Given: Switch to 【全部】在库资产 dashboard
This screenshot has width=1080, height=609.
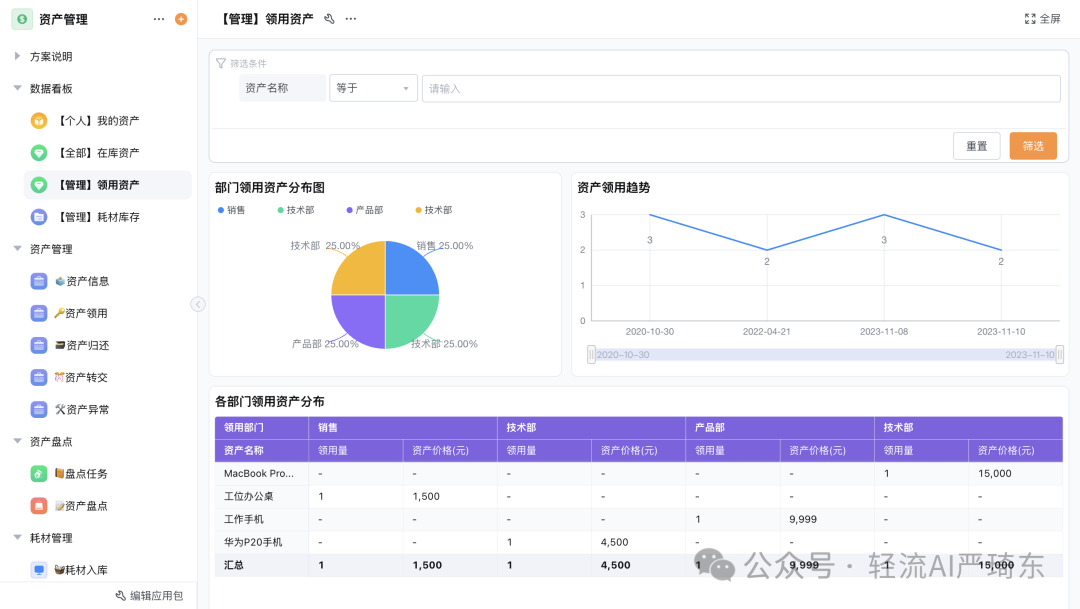Looking at the screenshot, I should point(100,152).
